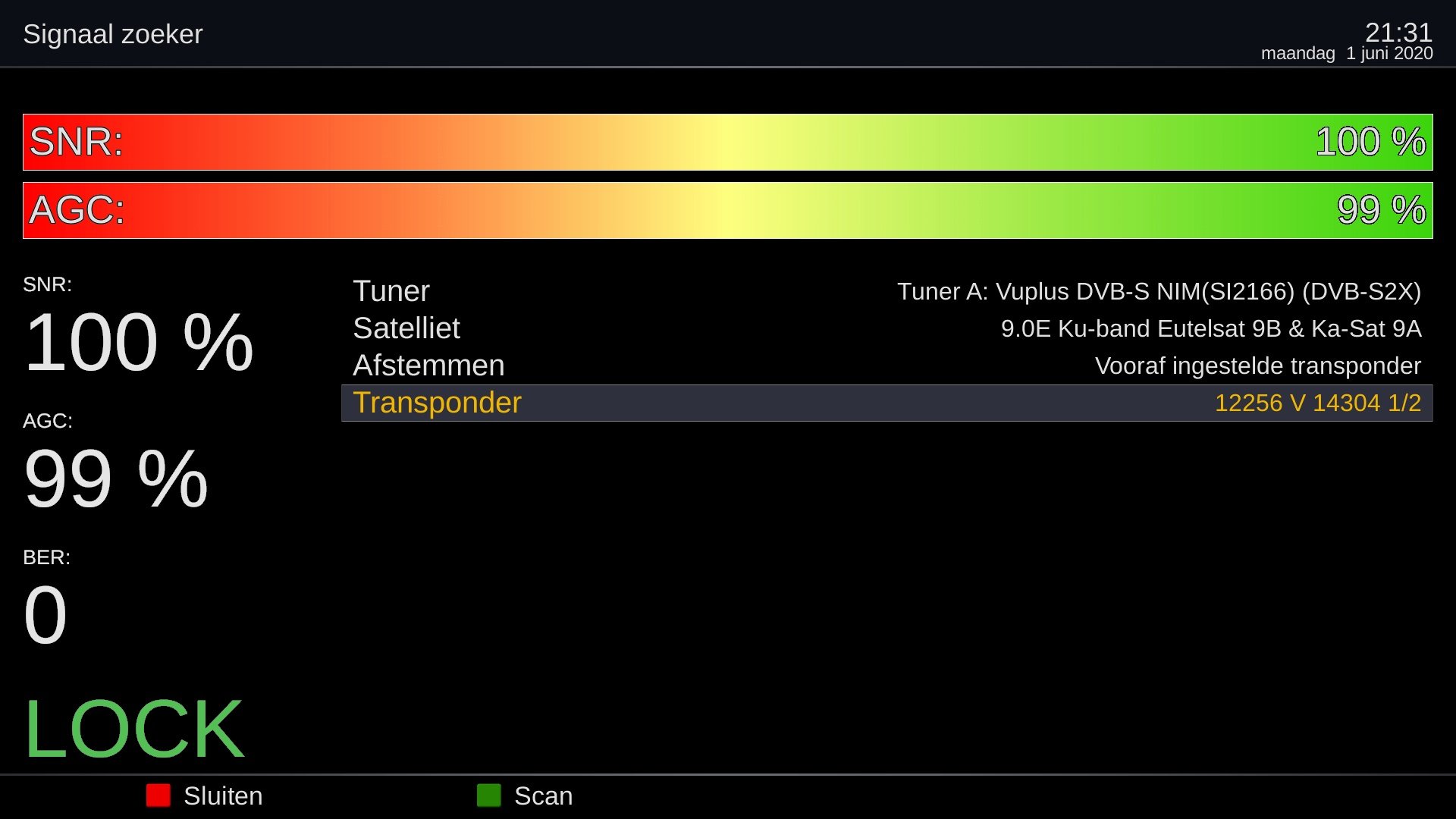Click the 21:31 clock display
The image size is (1456, 819).
click(1398, 32)
